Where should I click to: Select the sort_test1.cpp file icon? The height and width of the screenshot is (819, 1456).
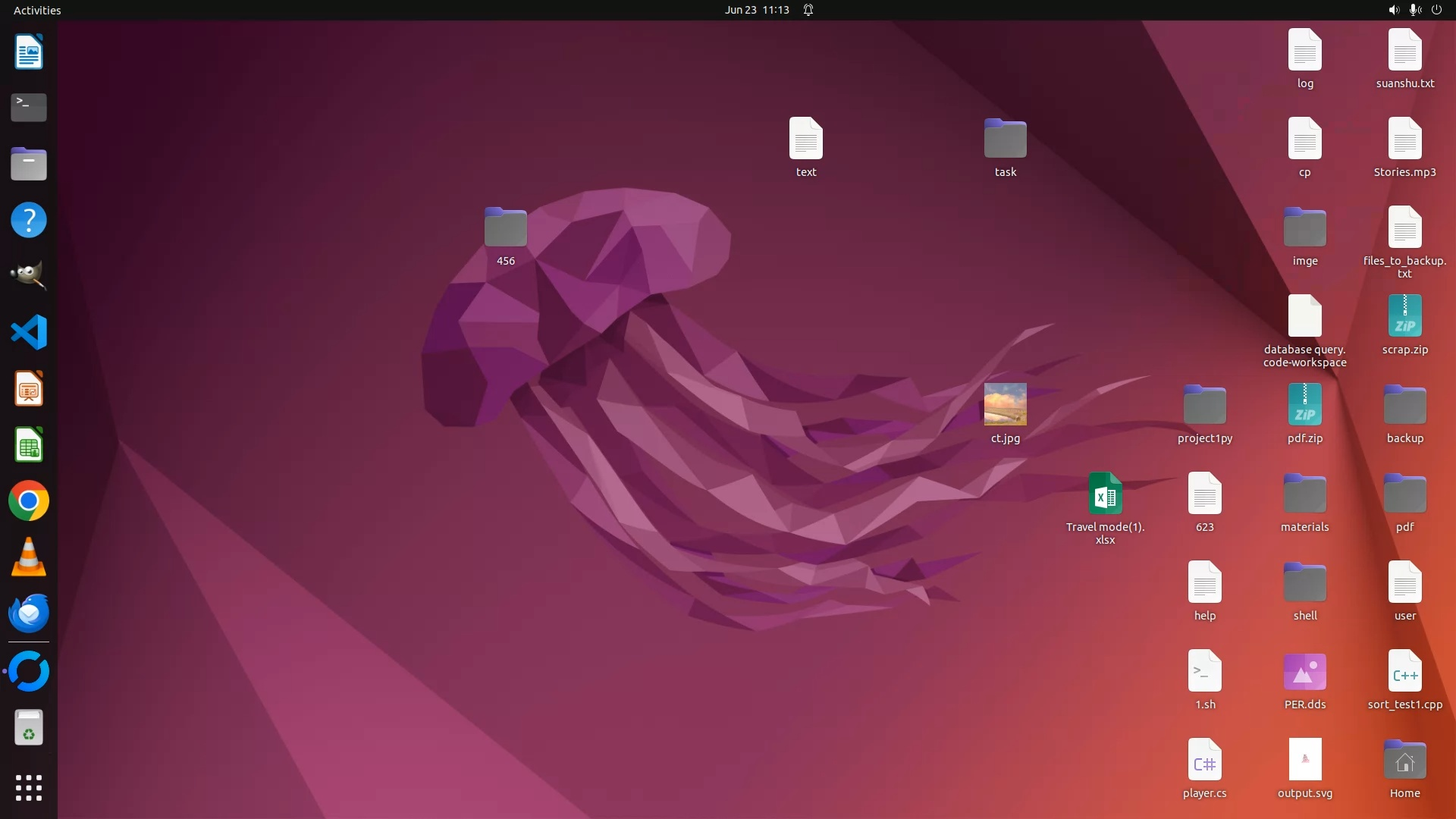point(1404,671)
